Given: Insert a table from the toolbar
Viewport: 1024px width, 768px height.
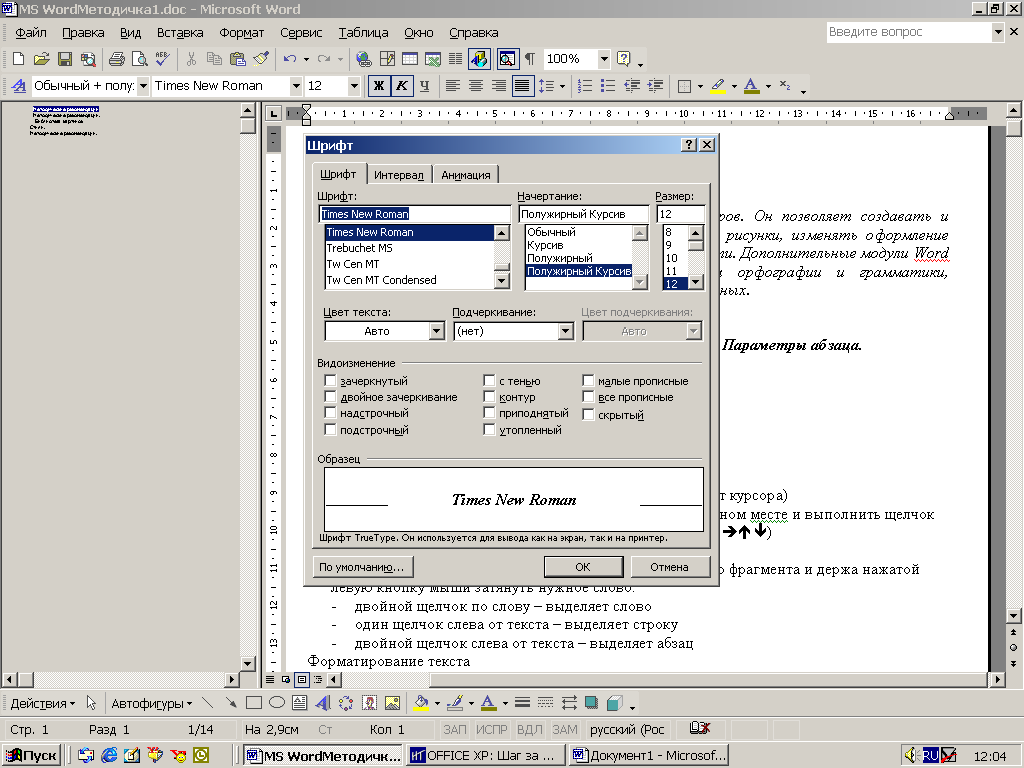Looking at the screenshot, I should click(409, 59).
